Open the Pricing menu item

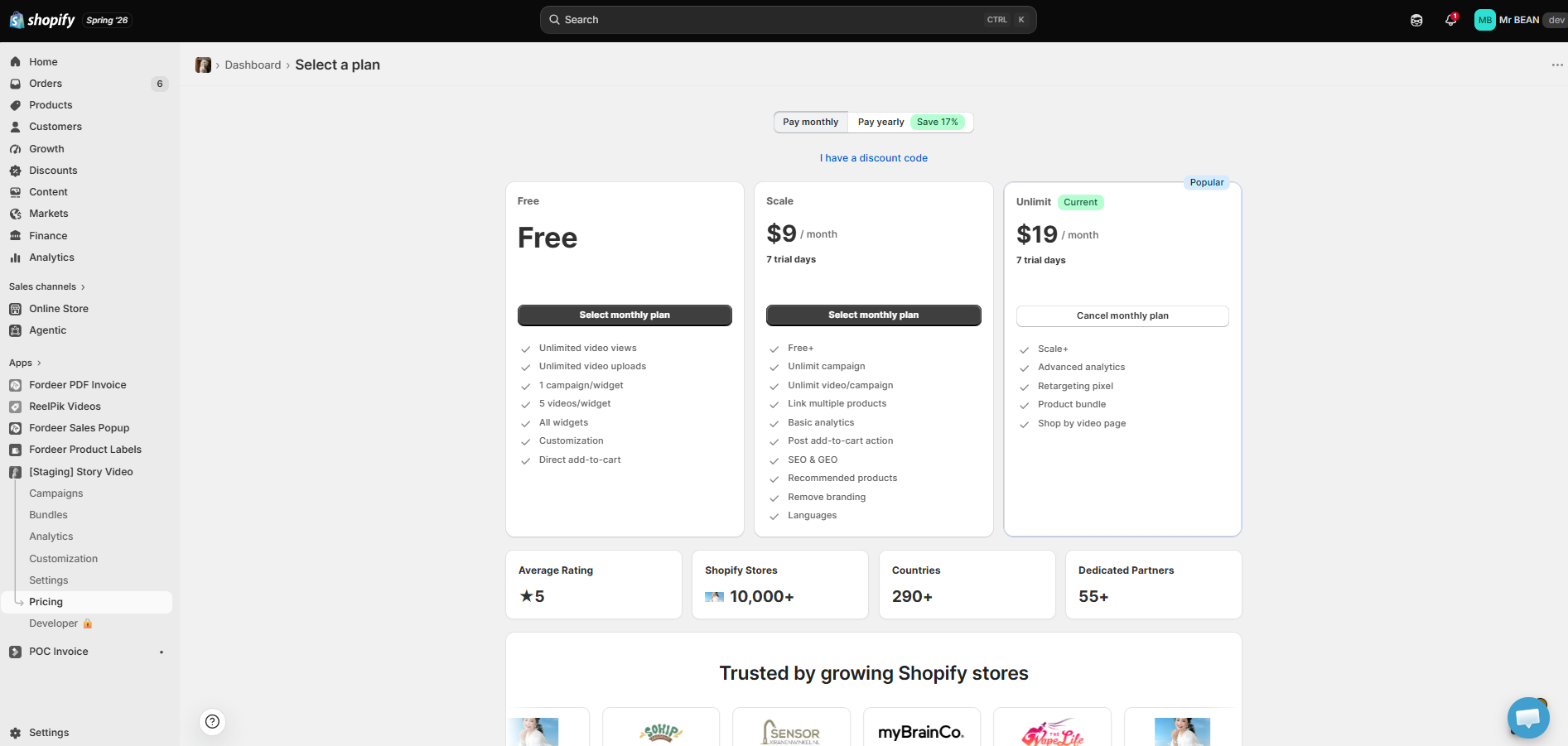[x=87, y=602]
